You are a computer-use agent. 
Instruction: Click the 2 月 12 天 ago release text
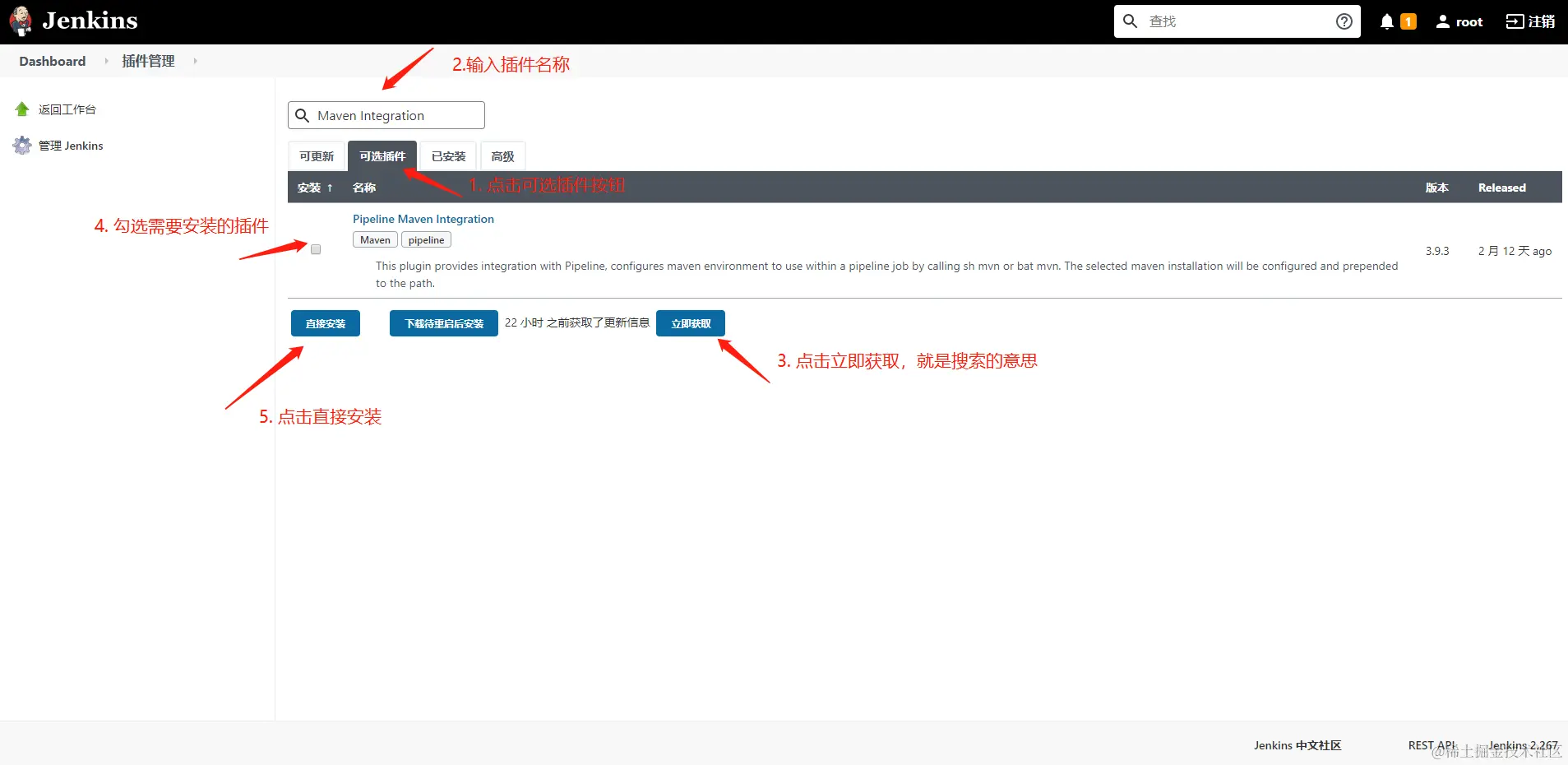point(1515,251)
